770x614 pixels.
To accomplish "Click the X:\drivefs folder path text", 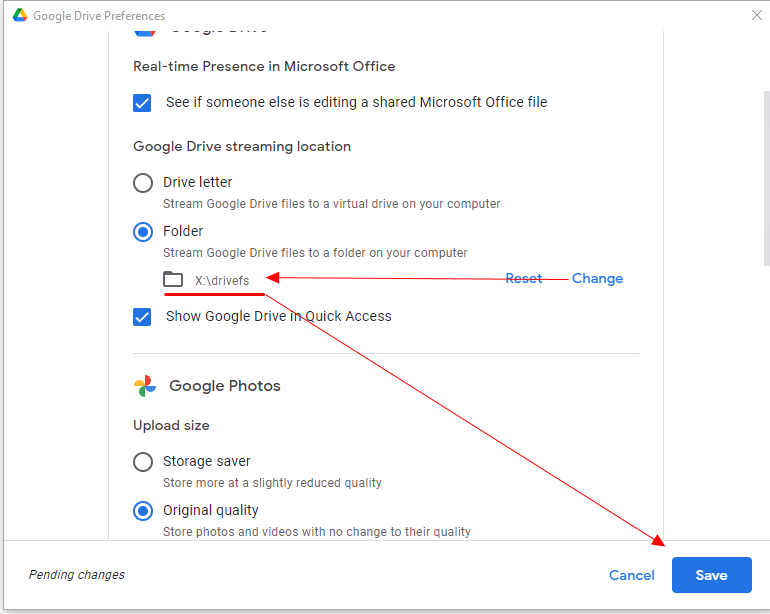I will tap(222, 280).
